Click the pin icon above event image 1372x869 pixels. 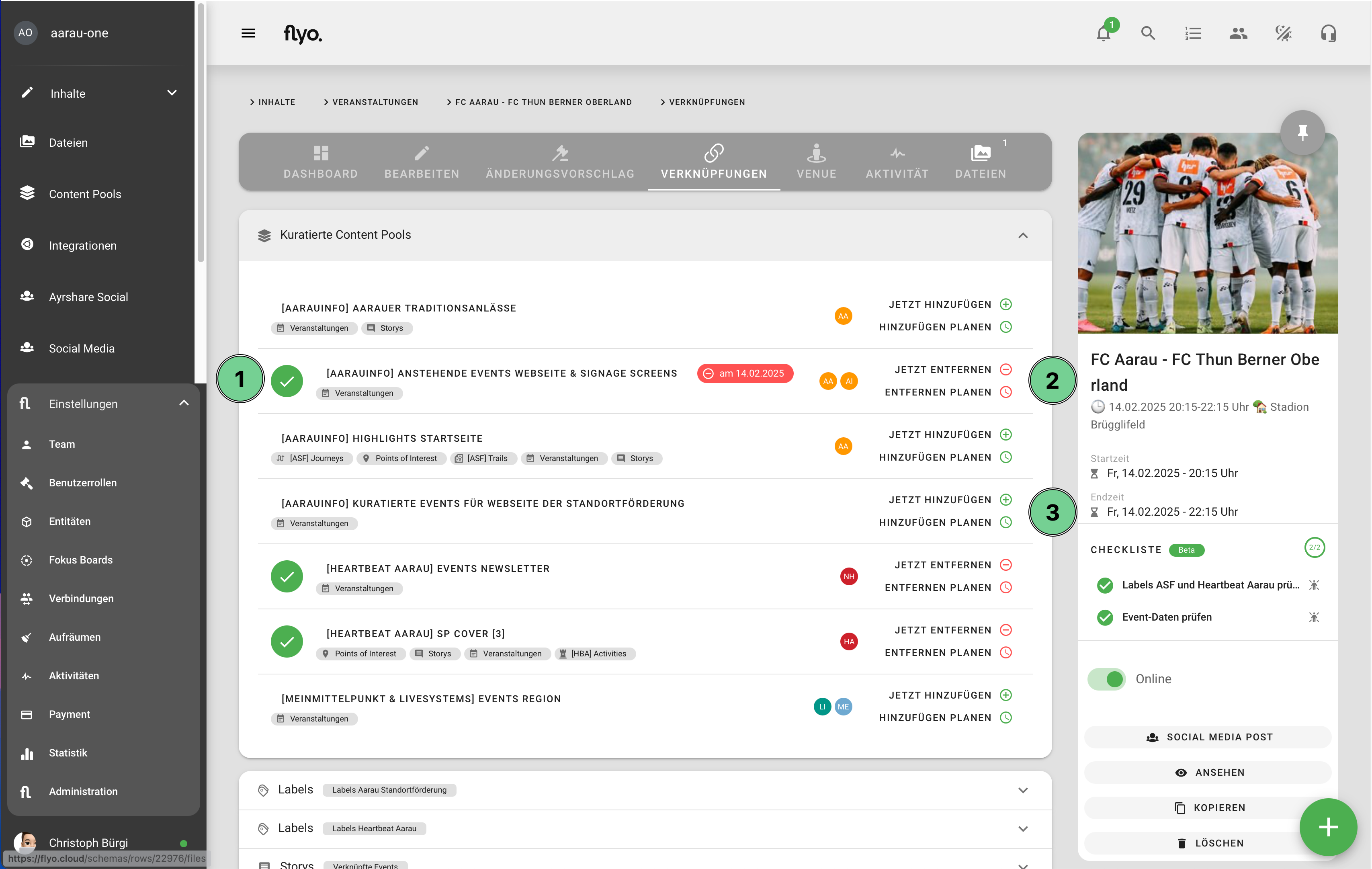(x=1302, y=133)
